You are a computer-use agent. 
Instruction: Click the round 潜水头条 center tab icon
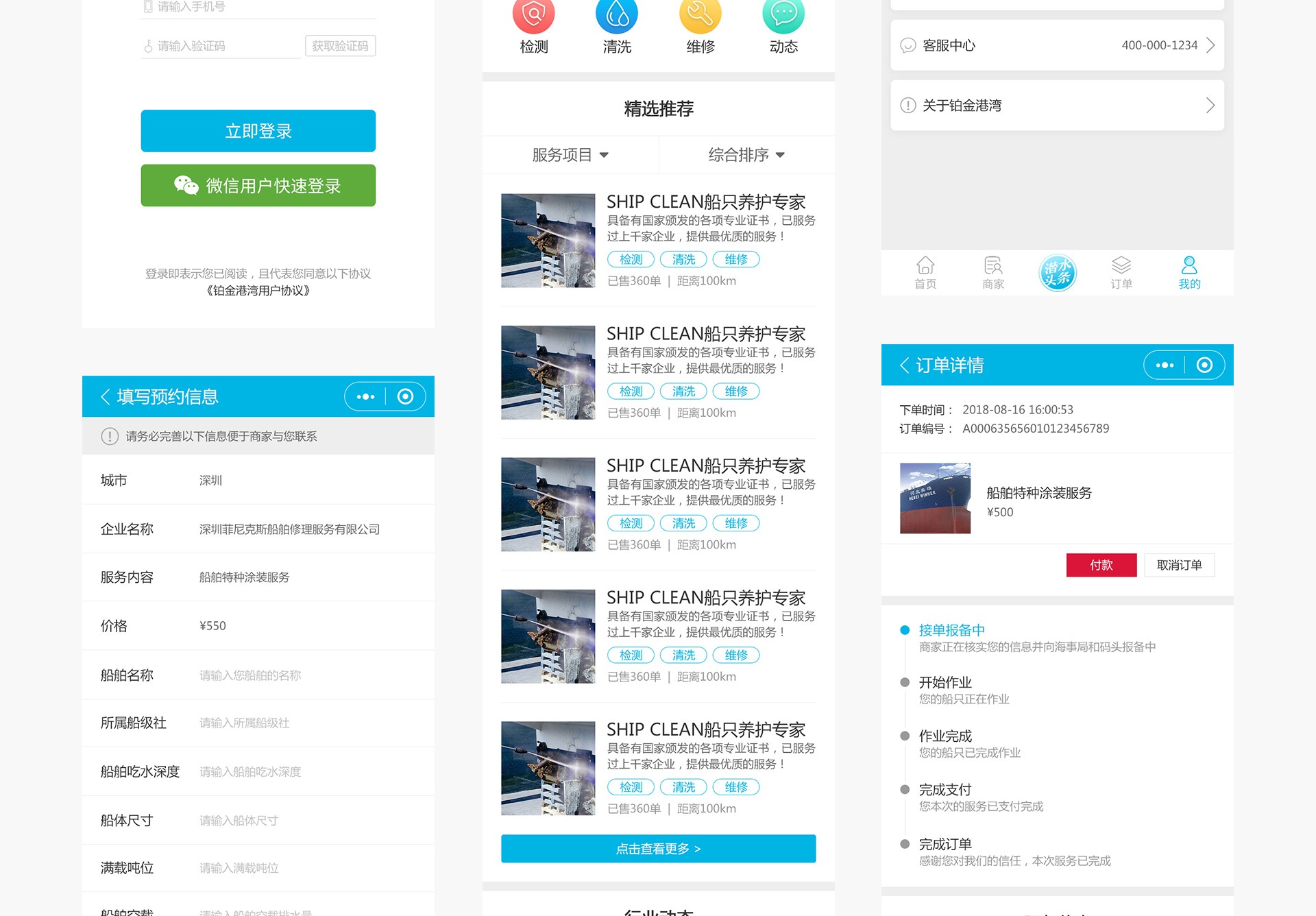pos(1057,273)
